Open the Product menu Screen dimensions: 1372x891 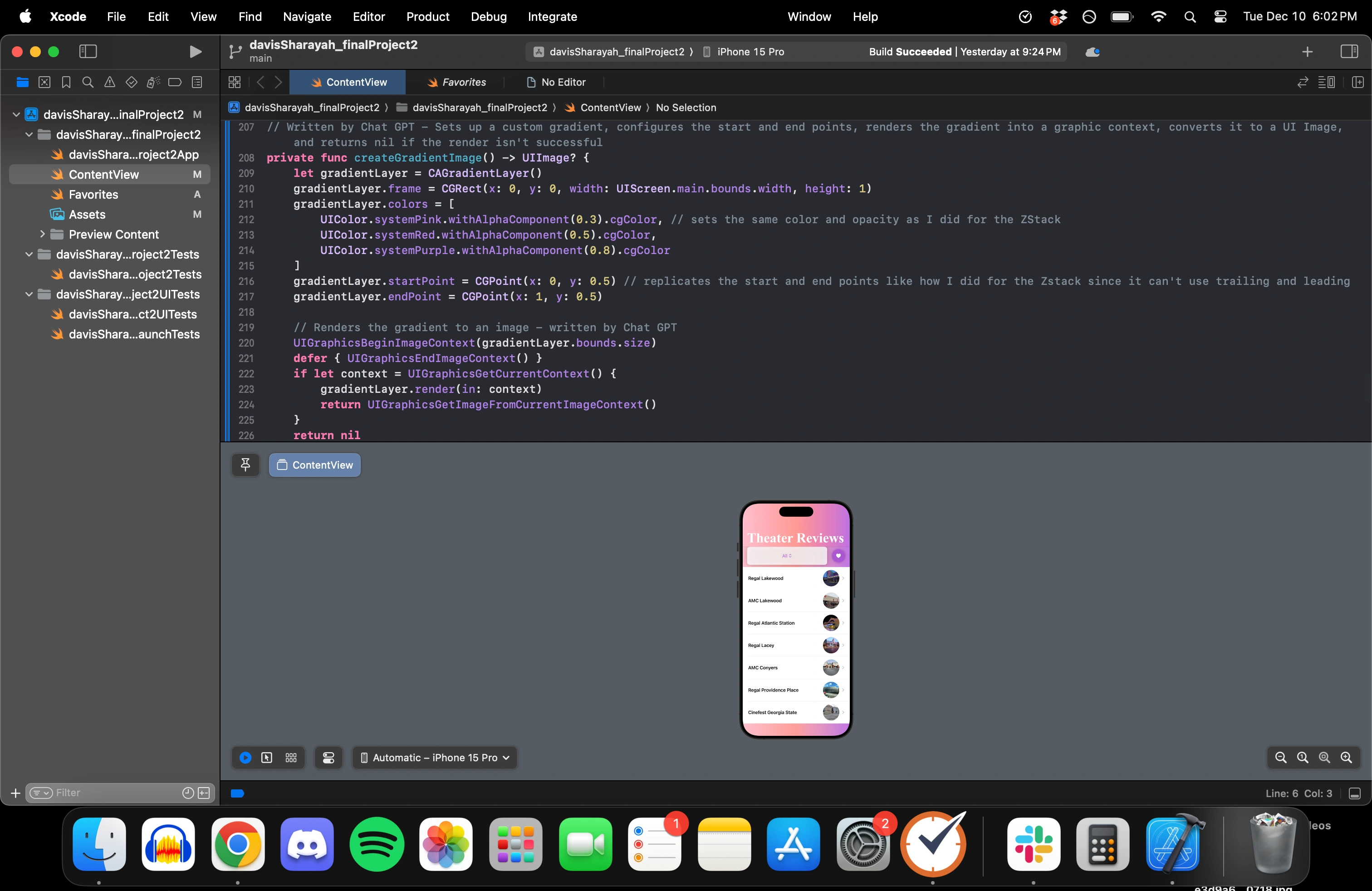(427, 17)
